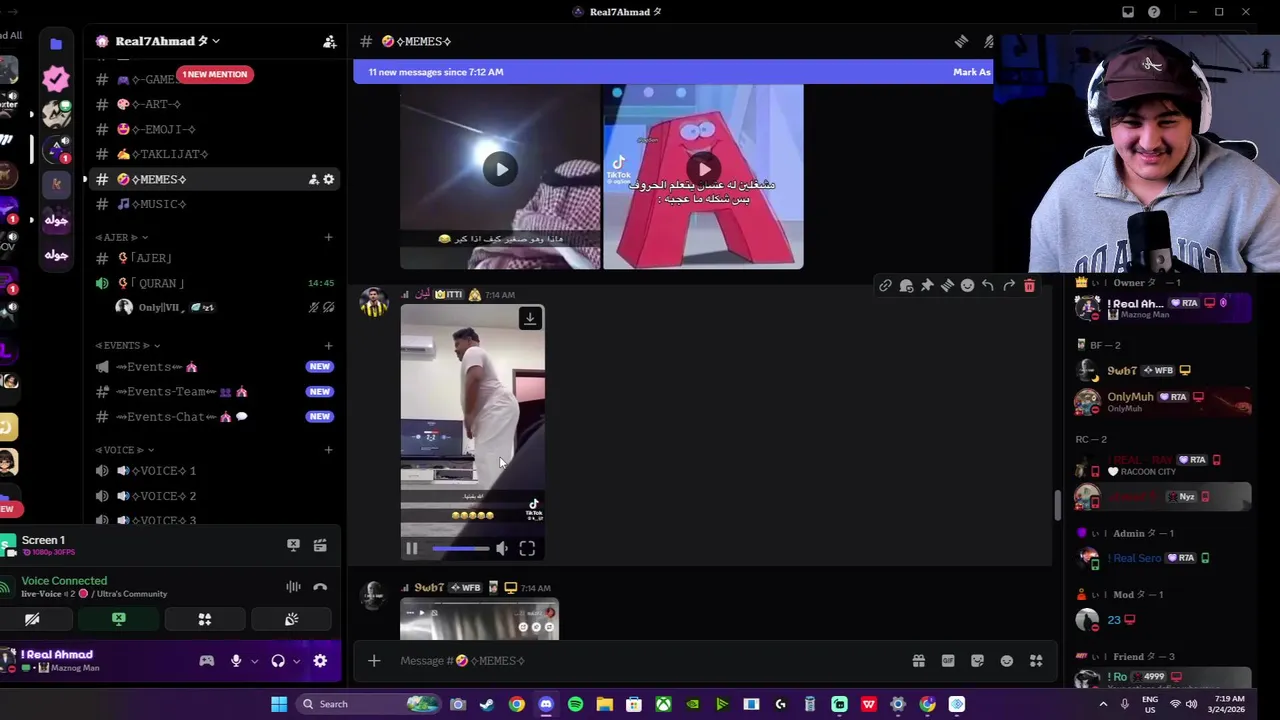Pause the playing video

click(x=411, y=548)
